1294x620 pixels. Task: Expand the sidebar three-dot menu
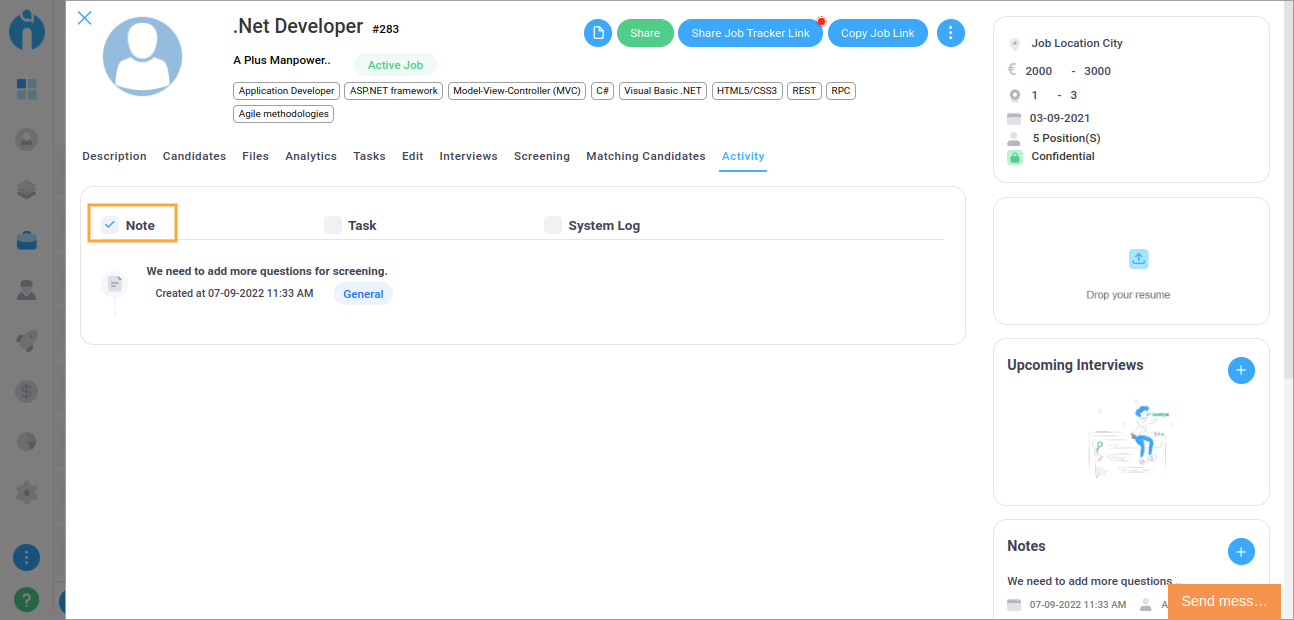(x=27, y=557)
